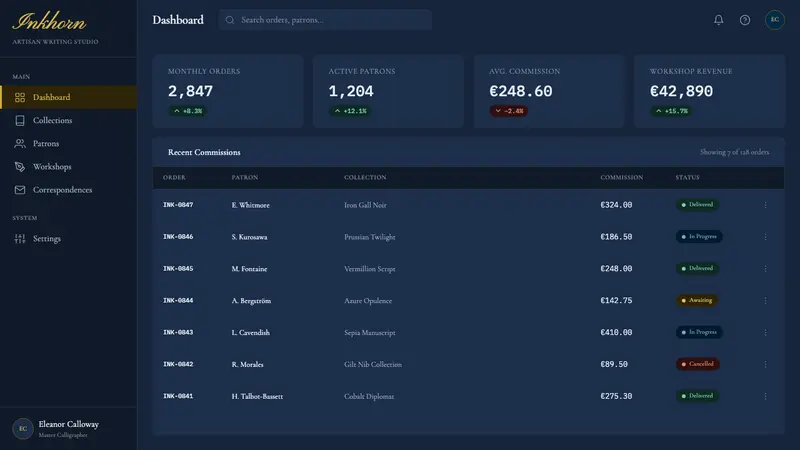The width and height of the screenshot is (800, 450).
Task: Click collection Cobalt Diplomat
Action: point(369,396)
